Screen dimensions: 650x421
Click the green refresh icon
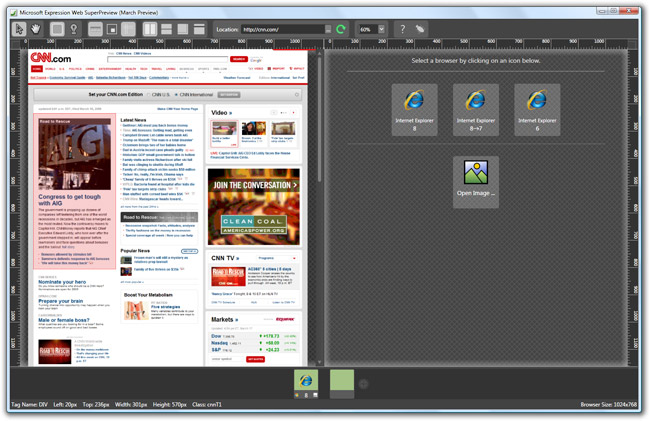pyautogui.click(x=341, y=29)
